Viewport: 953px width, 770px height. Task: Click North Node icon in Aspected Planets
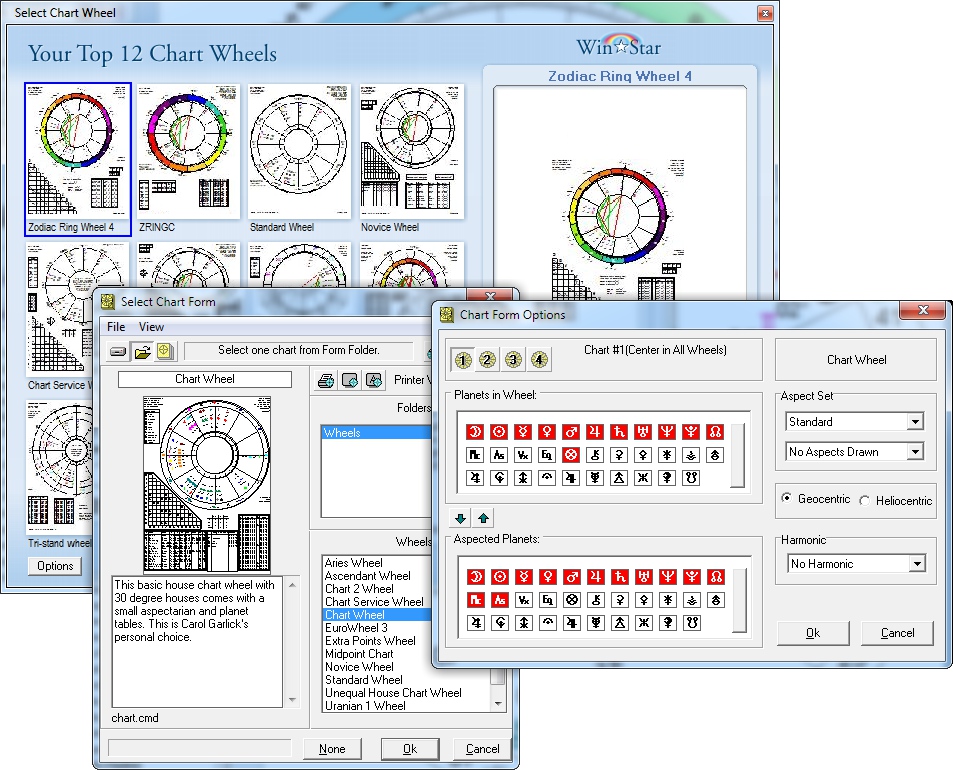(x=716, y=577)
